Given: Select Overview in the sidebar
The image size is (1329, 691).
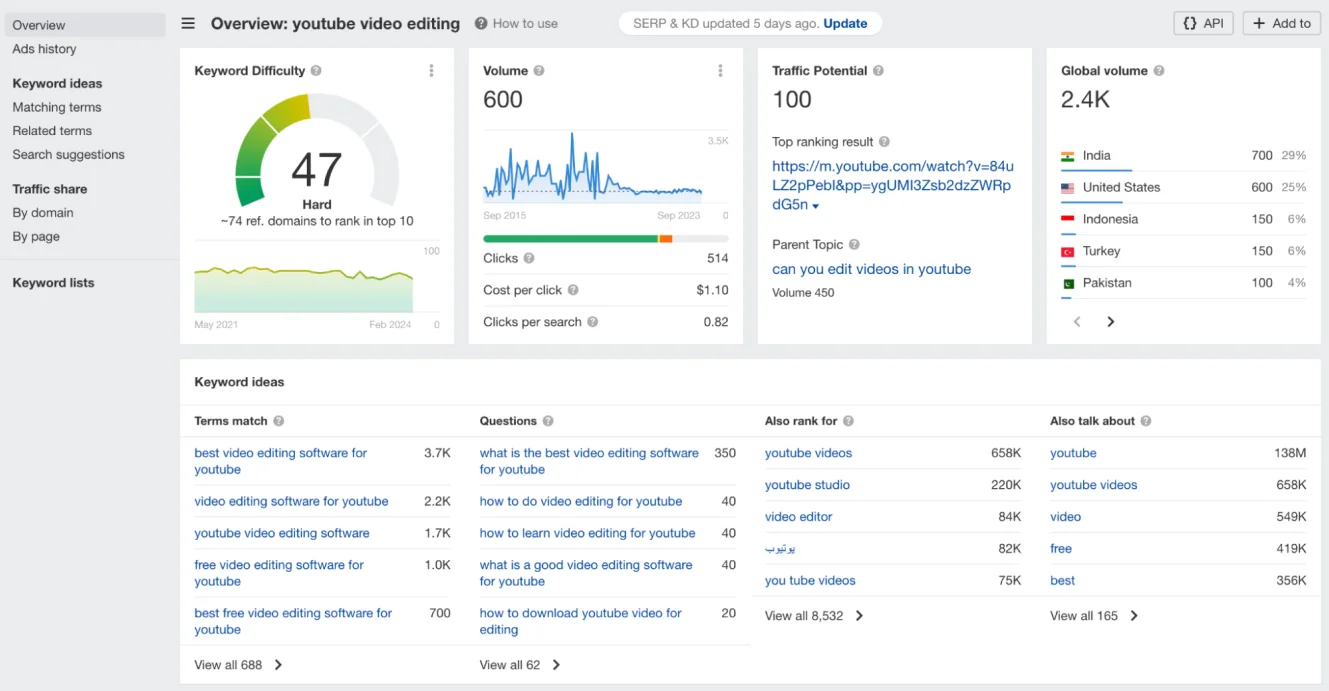Looking at the screenshot, I should (x=84, y=25).
